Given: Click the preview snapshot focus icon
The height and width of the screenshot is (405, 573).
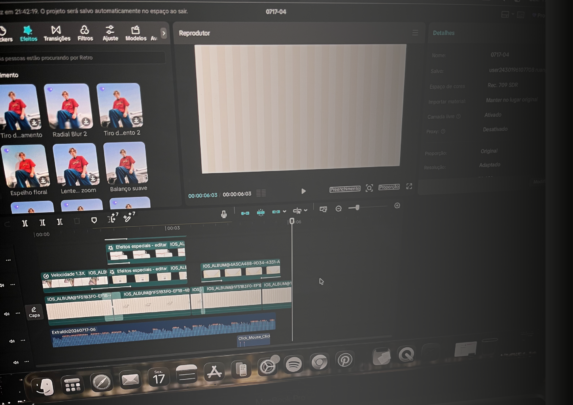Looking at the screenshot, I should [x=369, y=188].
